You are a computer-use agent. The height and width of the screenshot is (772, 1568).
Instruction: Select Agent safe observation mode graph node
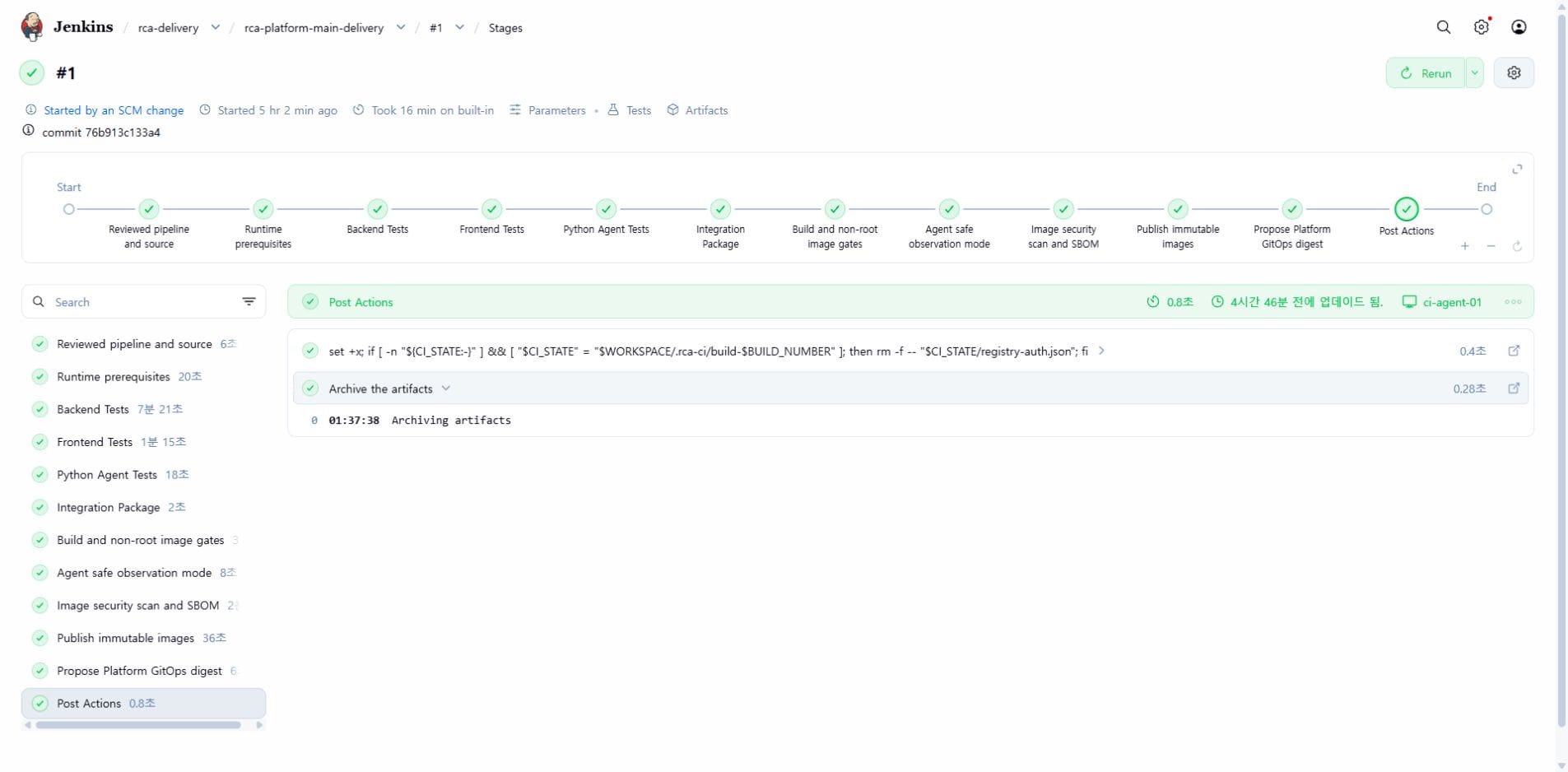(x=949, y=209)
